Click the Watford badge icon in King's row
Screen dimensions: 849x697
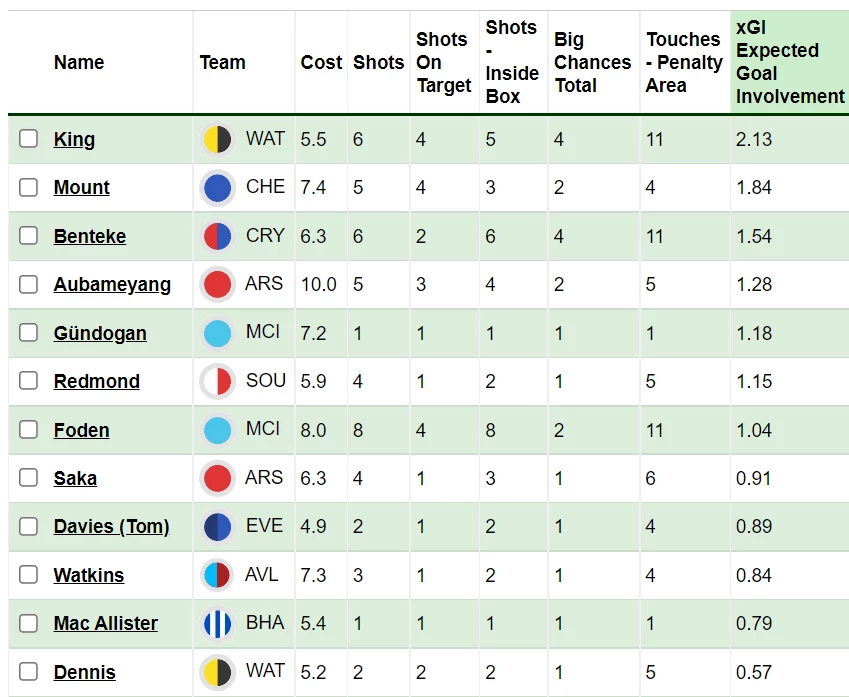pyautogui.click(x=217, y=139)
